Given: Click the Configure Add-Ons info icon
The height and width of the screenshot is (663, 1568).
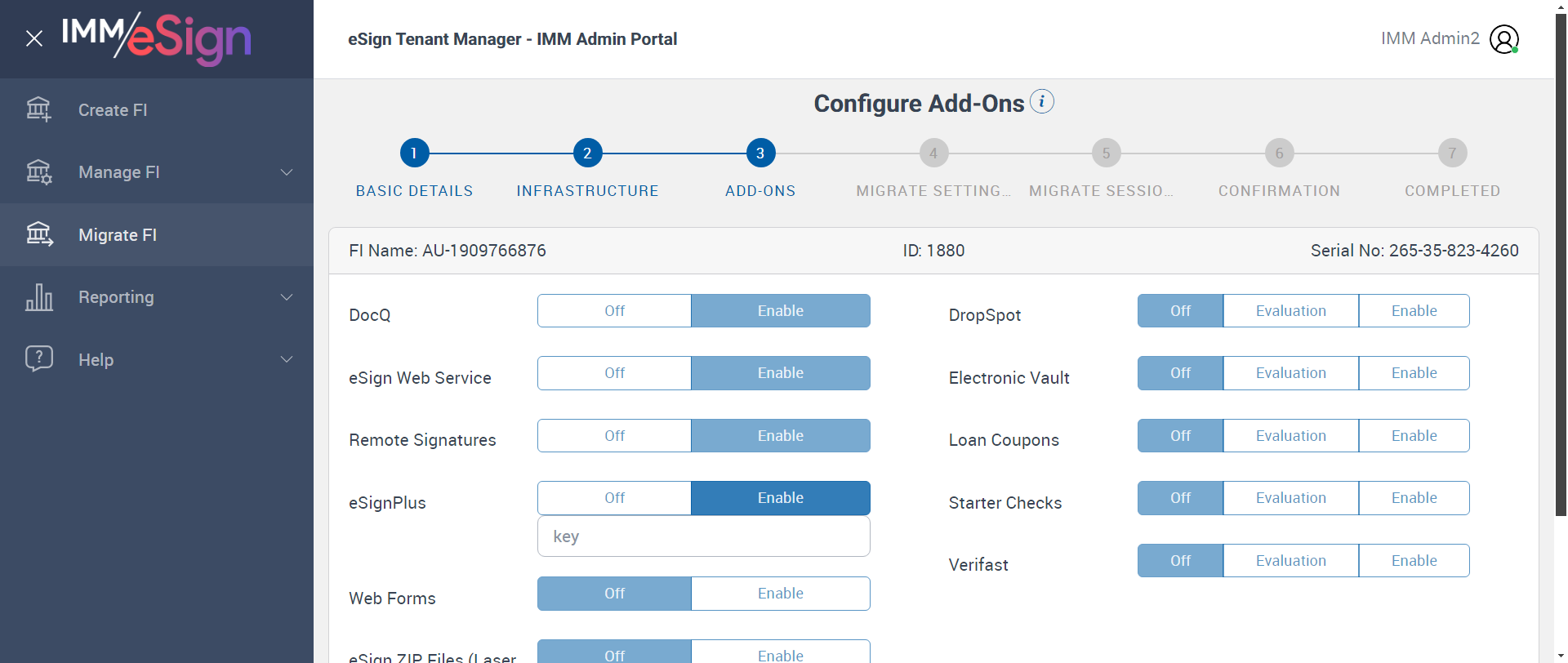Looking at the screenshot, I should tap(1041, 102).
